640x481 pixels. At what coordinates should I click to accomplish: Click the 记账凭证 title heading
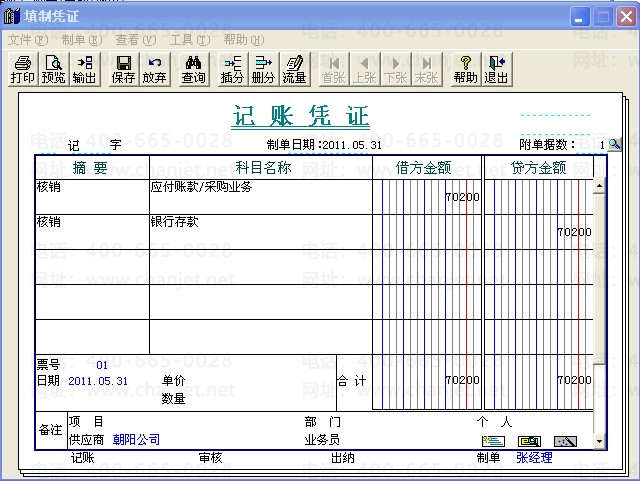pos(301,116)
